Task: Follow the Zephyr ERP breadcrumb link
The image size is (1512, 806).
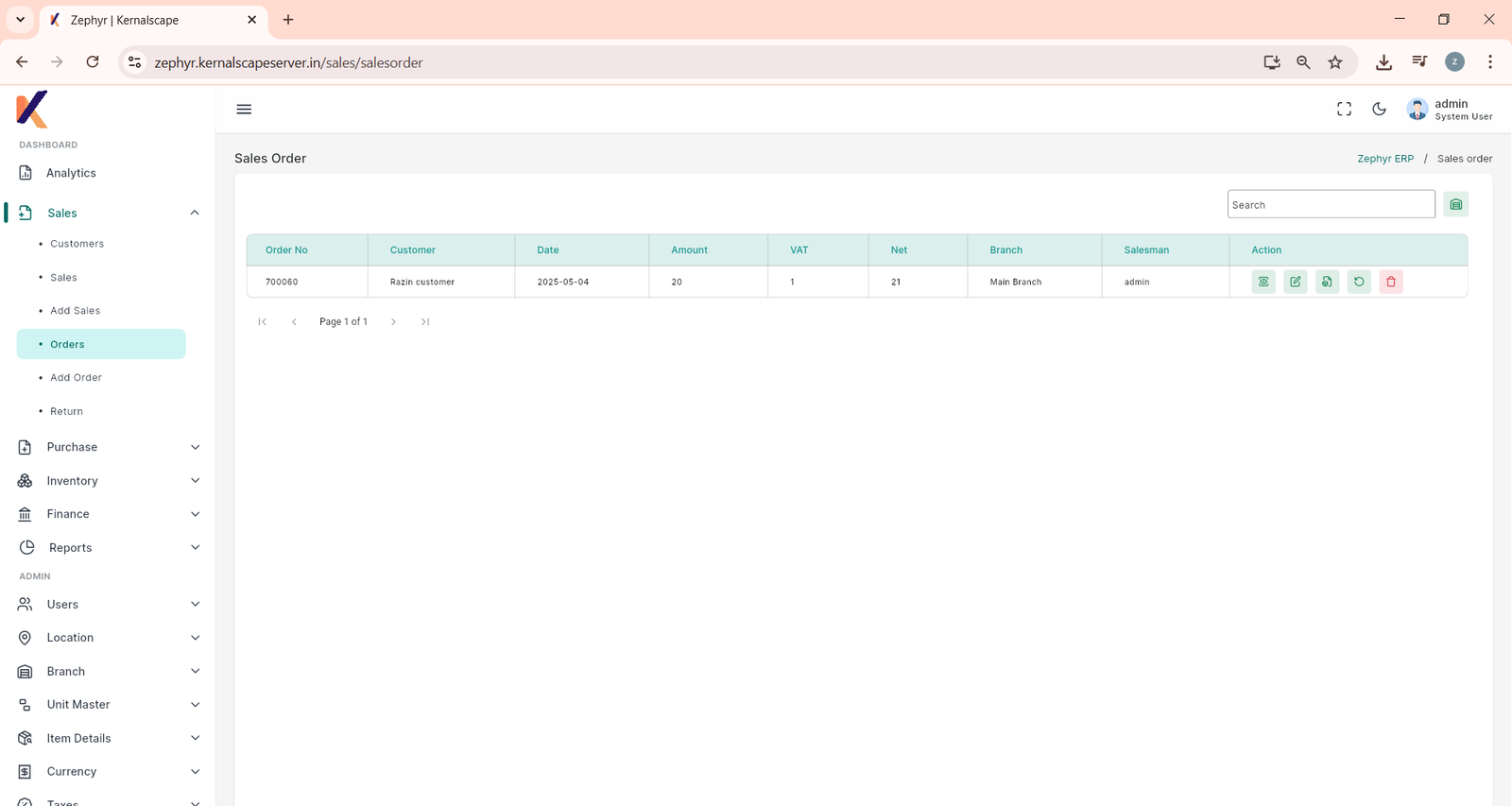Action: [x=1385, y=159]
